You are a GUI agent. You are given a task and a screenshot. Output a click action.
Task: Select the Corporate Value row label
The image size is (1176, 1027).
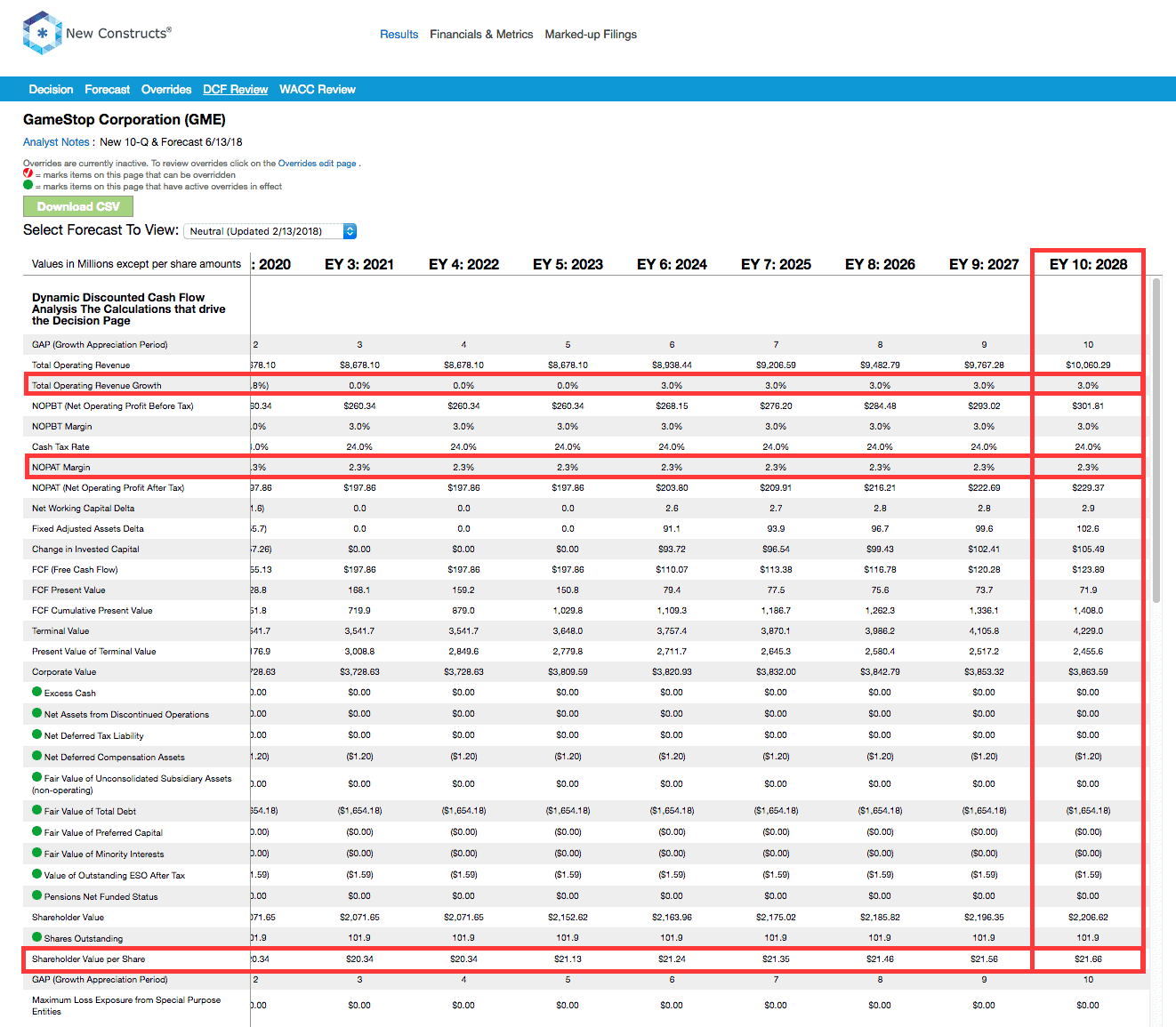(x=64, y=672)
